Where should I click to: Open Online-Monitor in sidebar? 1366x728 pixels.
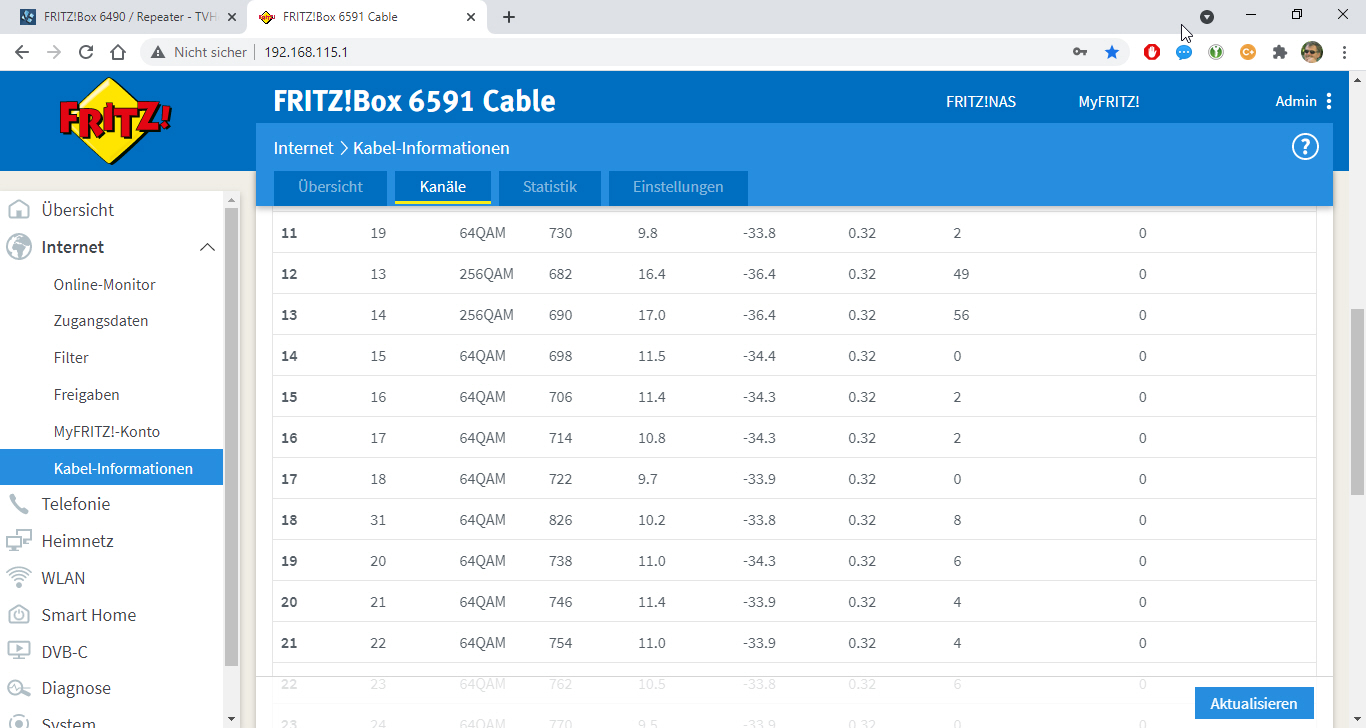(105, 285)
